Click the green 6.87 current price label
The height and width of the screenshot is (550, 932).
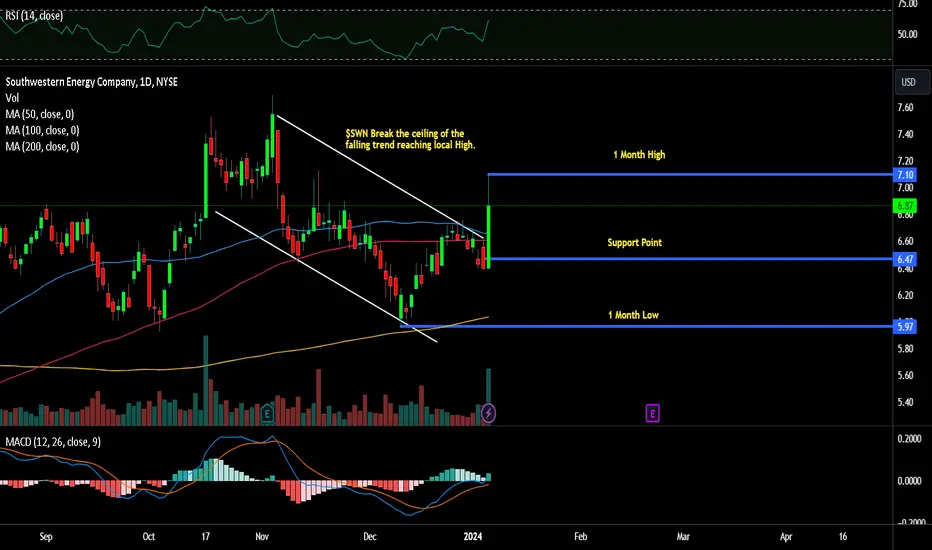[x=905, y=206]
